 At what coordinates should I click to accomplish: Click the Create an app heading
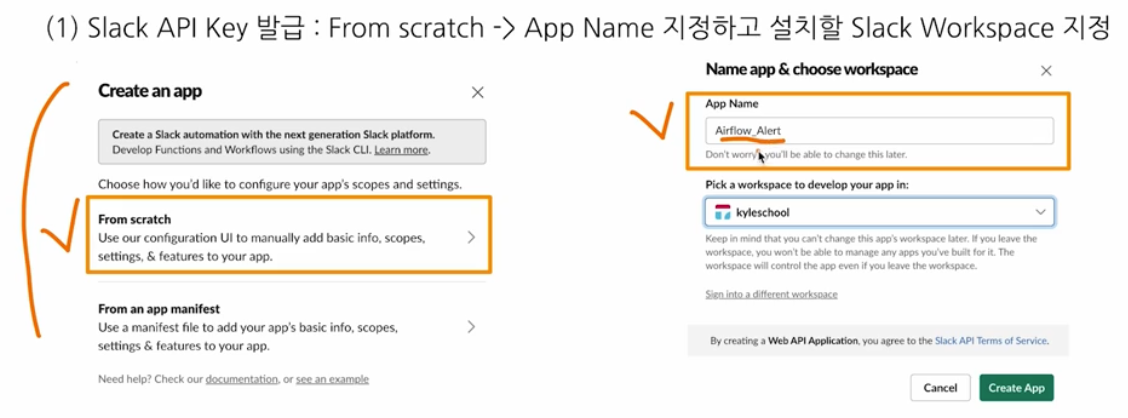coord(150,91)
